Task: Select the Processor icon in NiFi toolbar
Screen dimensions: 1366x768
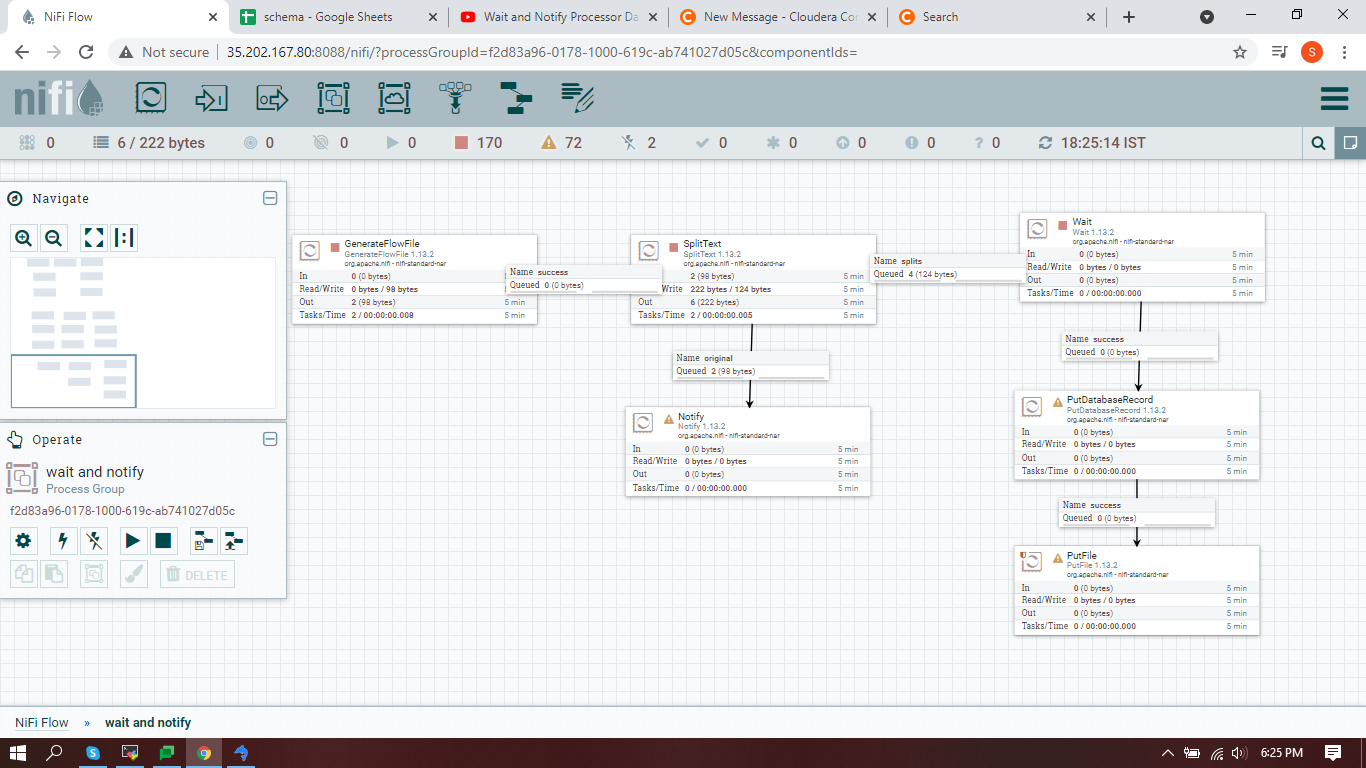Action: pyautogui.click(x=151, y=98)
